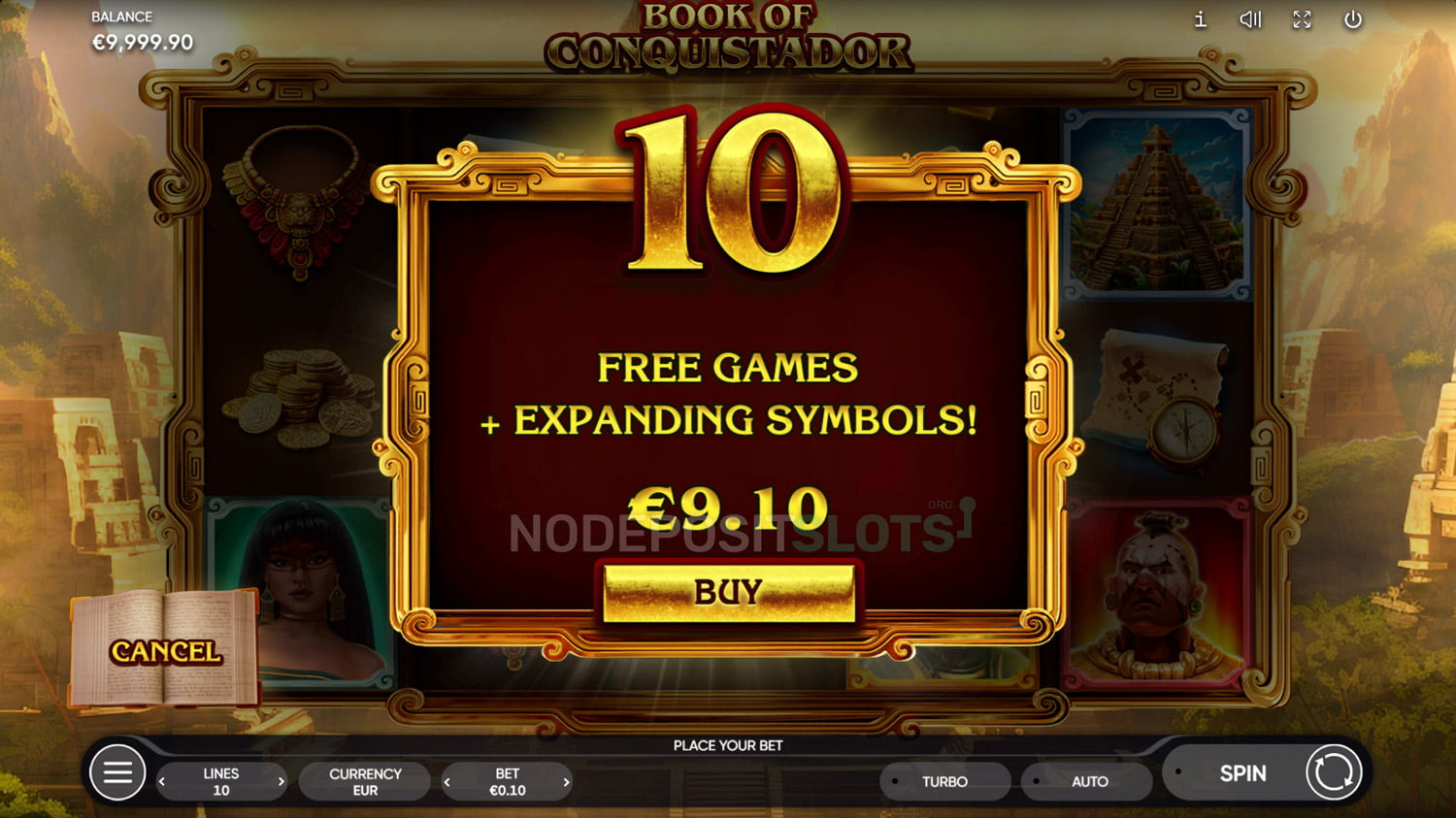Open the game info icon
Viewport: 1456px width, 818px height.
pos(1201,19)
